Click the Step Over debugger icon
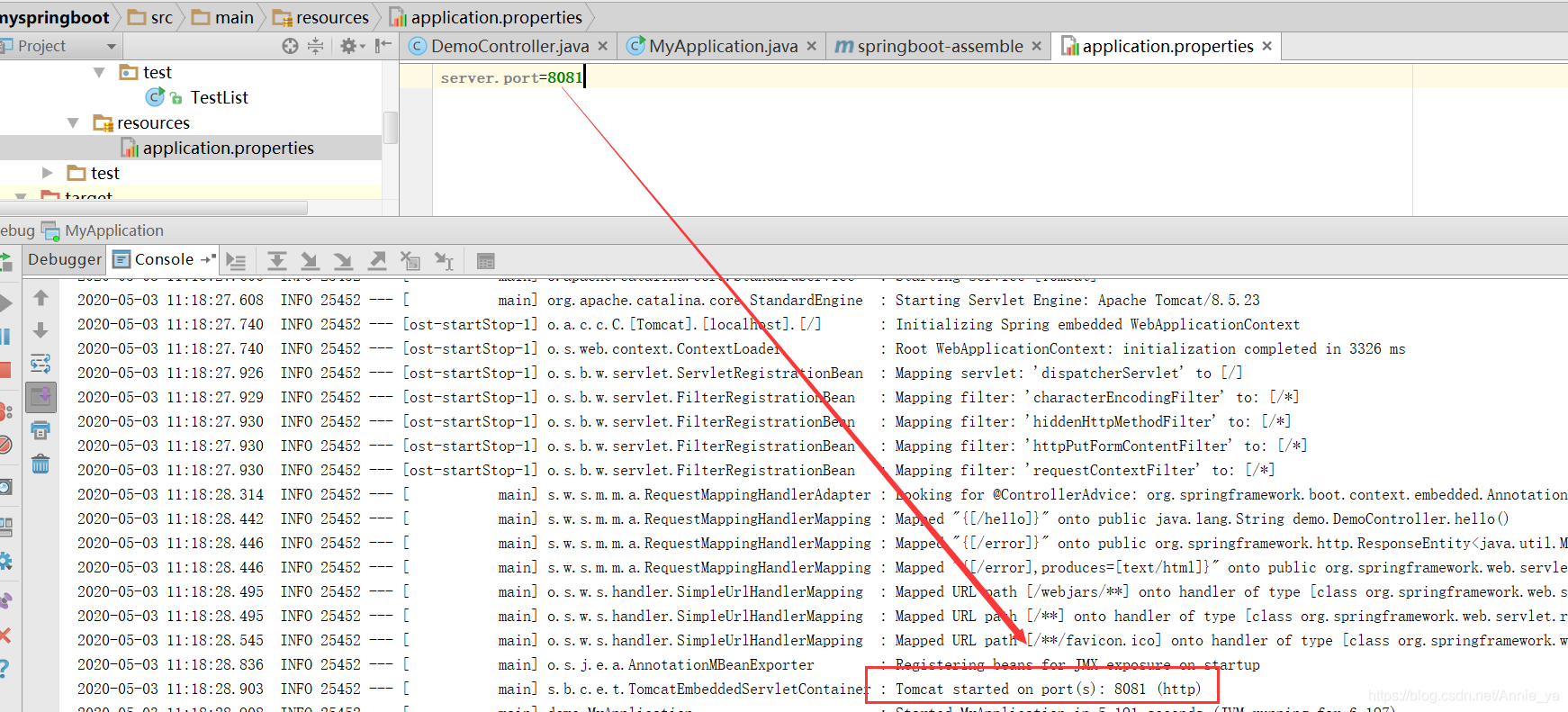This screenshot has width=1568, height=712. pos(277,261)
